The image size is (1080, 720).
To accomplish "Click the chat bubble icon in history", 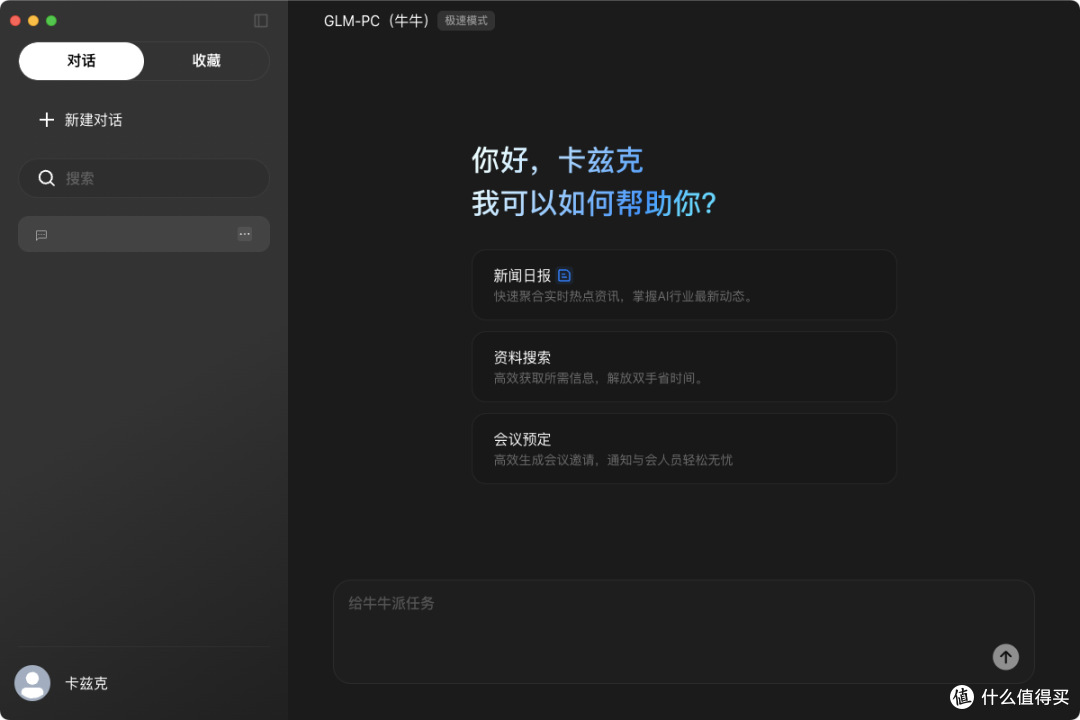I will coord(41,235).
